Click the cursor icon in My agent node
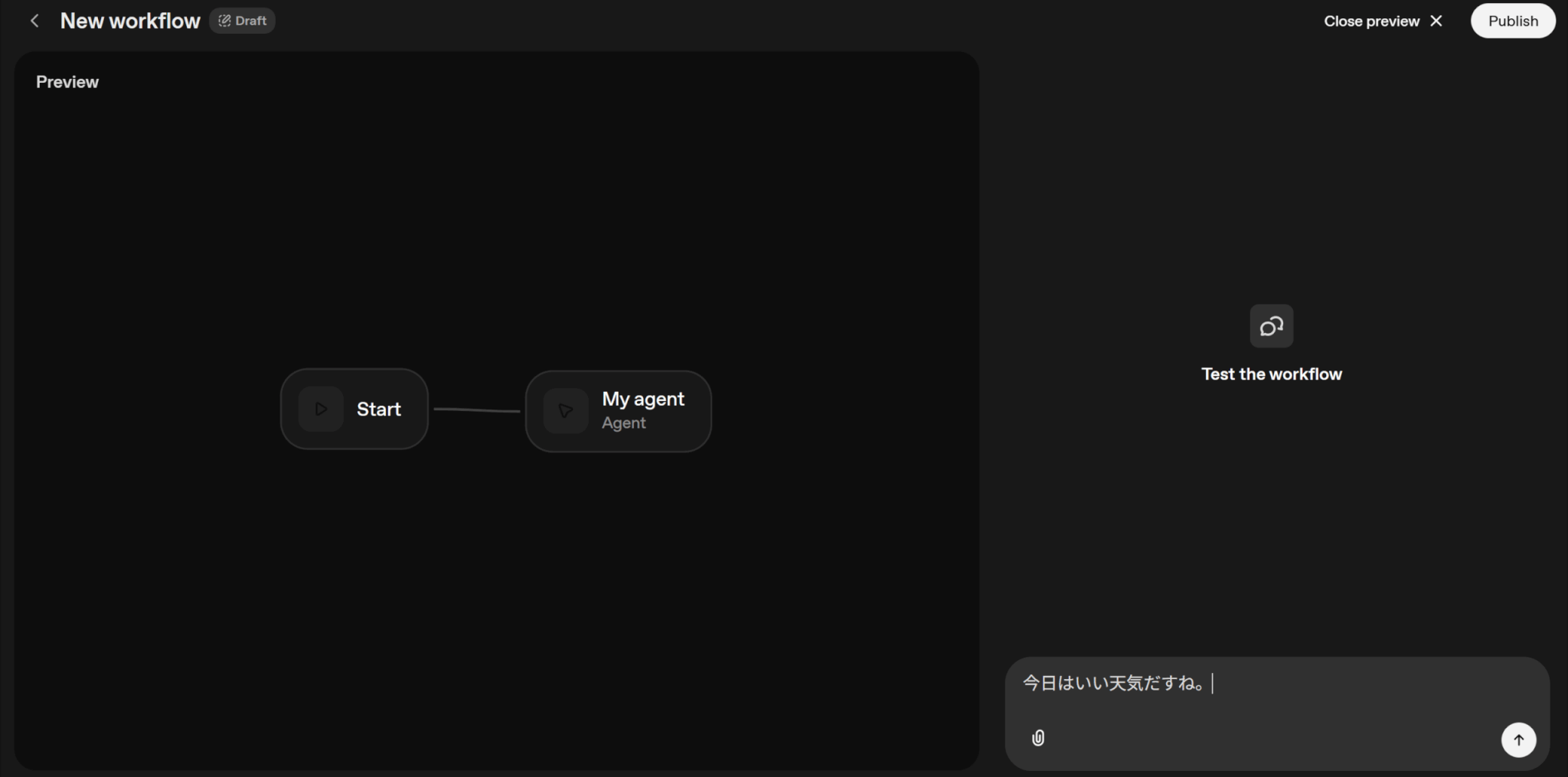The height and width of the screenshot is (777, 1568). click(x=566, y=411)
